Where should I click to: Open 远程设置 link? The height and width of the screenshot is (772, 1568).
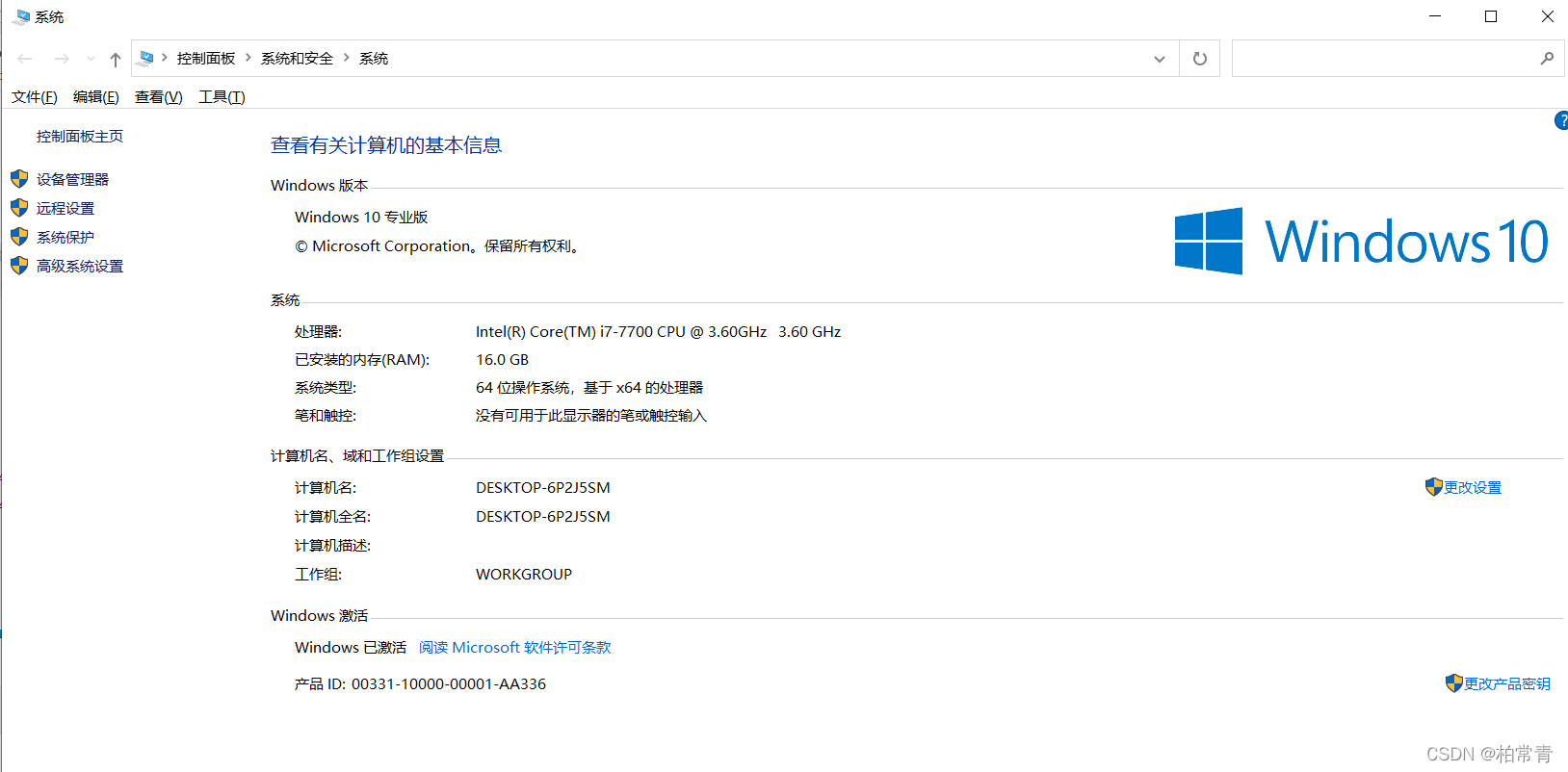pyautogui.click(x=65, y=208)
